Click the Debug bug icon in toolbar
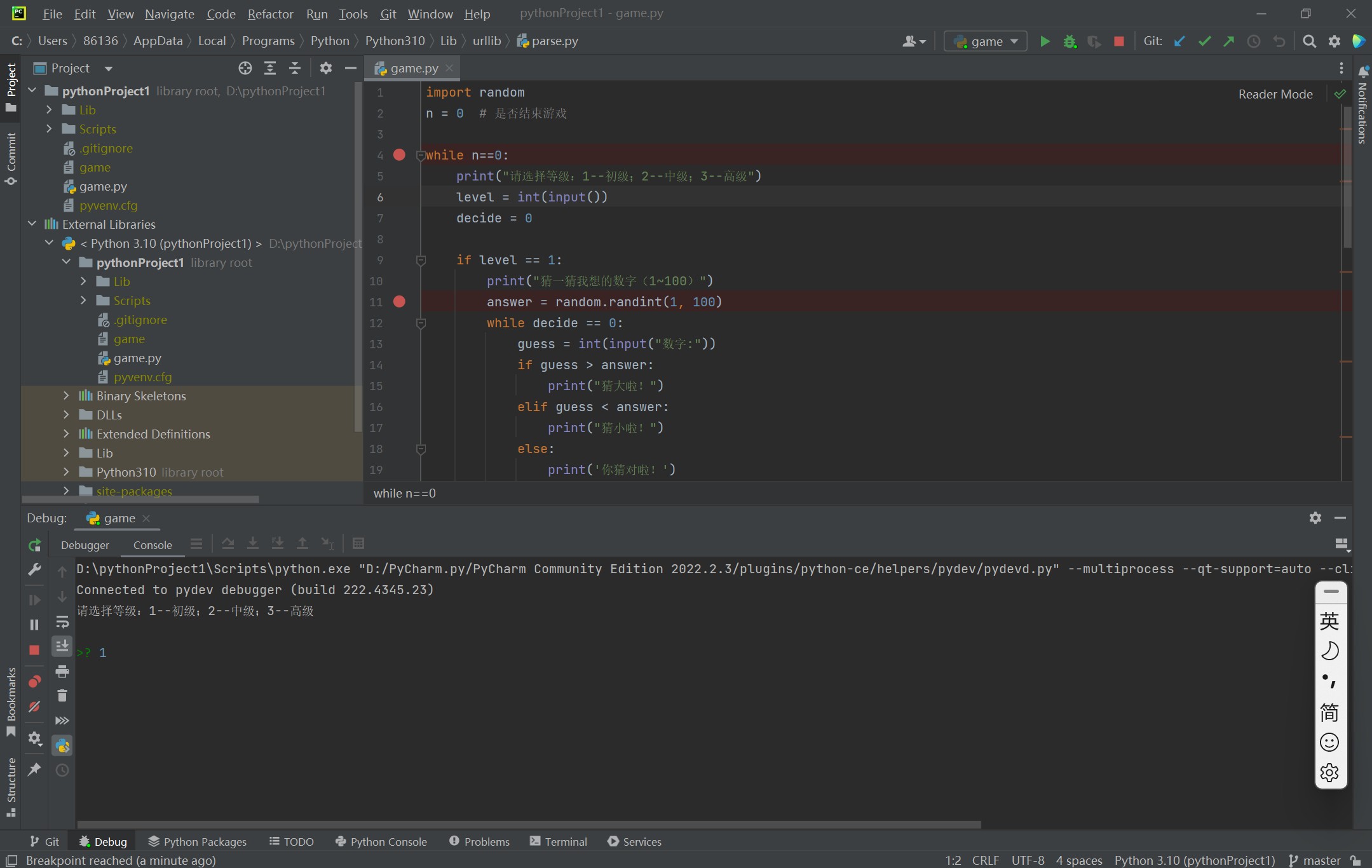The height and width of the screenshot is (868, 1372). point(1070,41)
